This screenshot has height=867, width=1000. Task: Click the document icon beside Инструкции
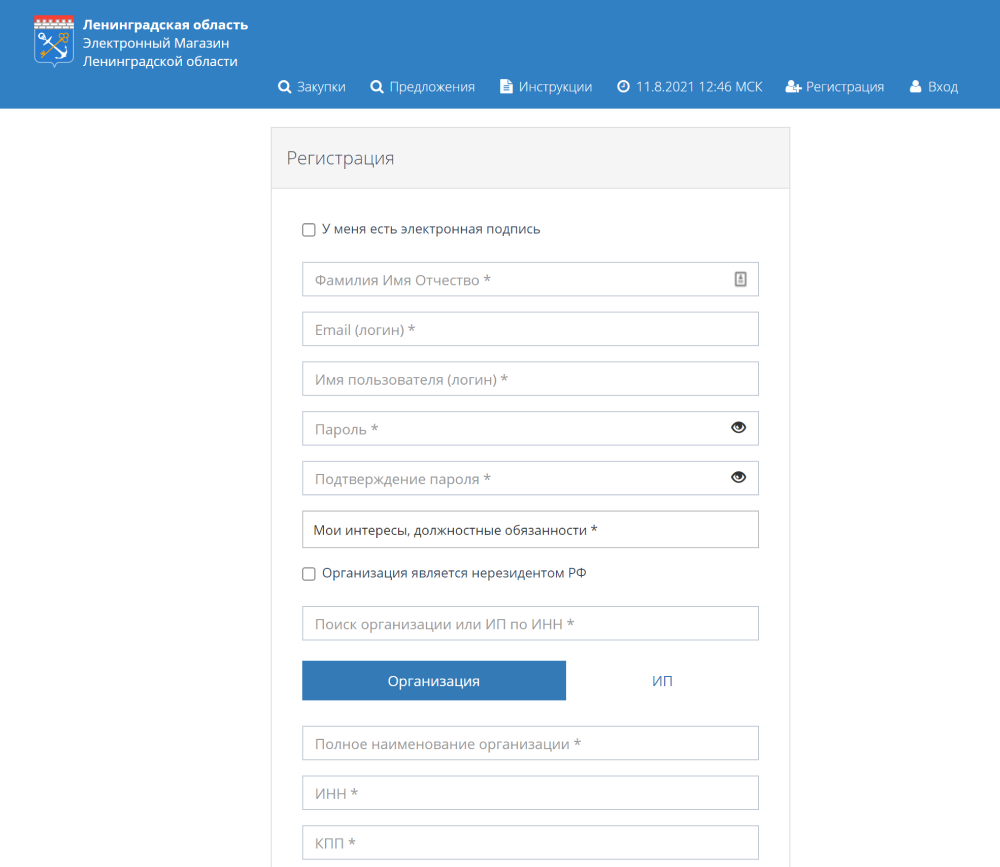(506, 86)
